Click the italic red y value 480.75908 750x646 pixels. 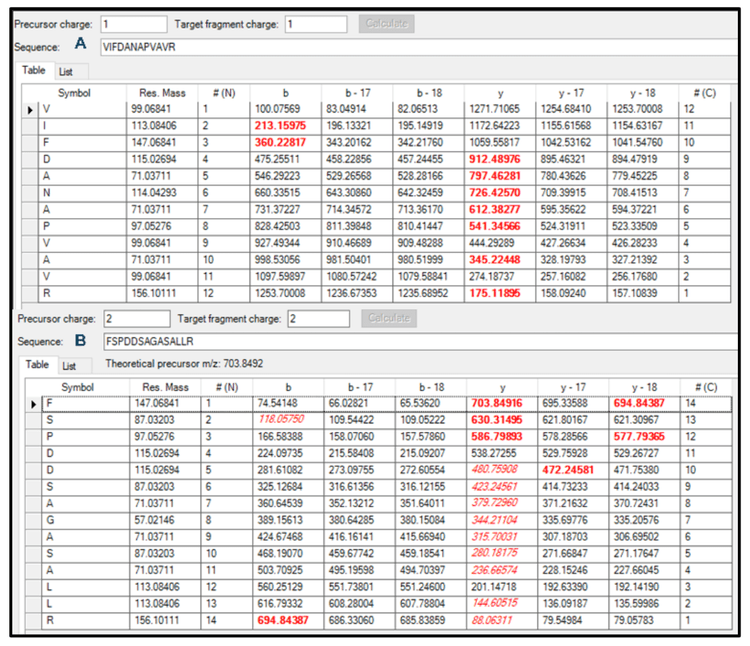pyautogui.click(x=495, y=470)
